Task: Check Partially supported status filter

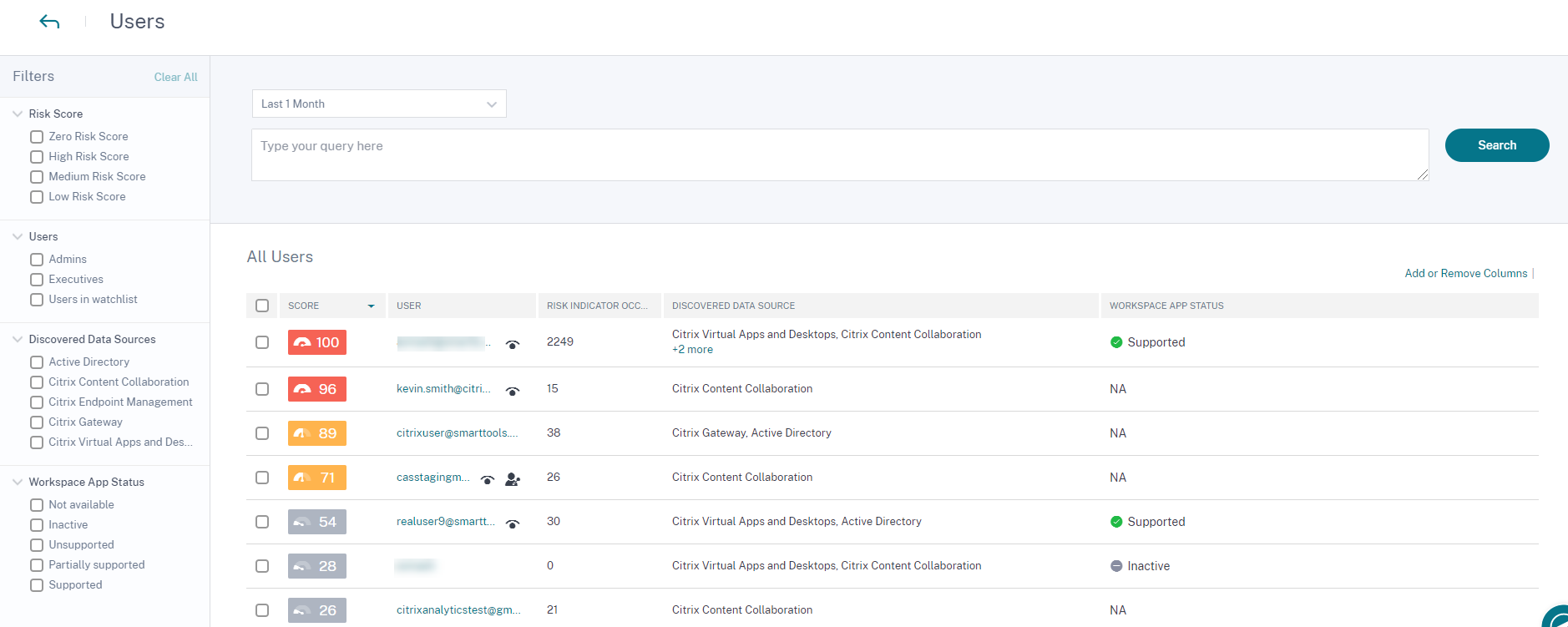Action: click(x=37, y=565)
